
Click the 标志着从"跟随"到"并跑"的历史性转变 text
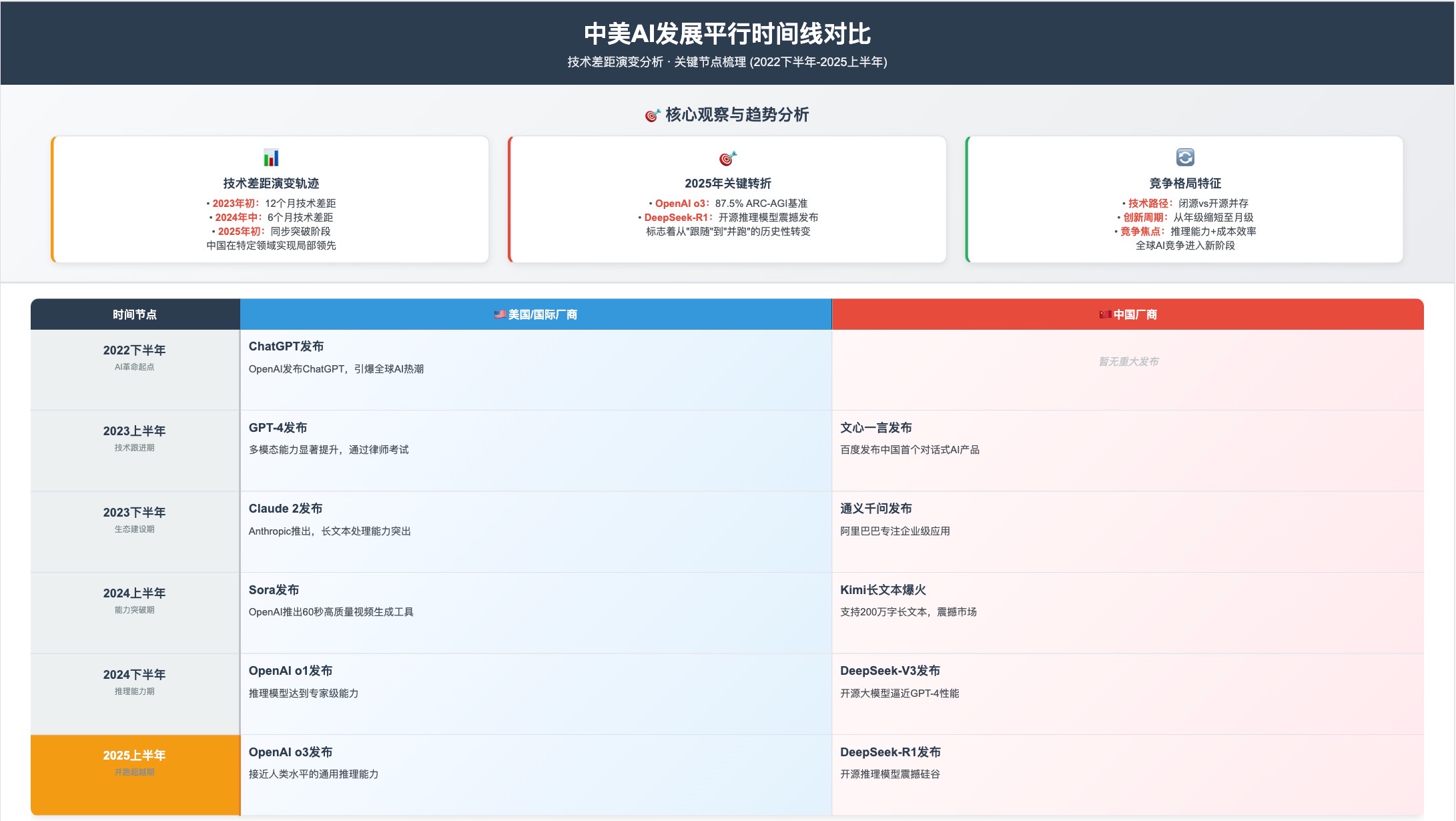click(727, 232)
